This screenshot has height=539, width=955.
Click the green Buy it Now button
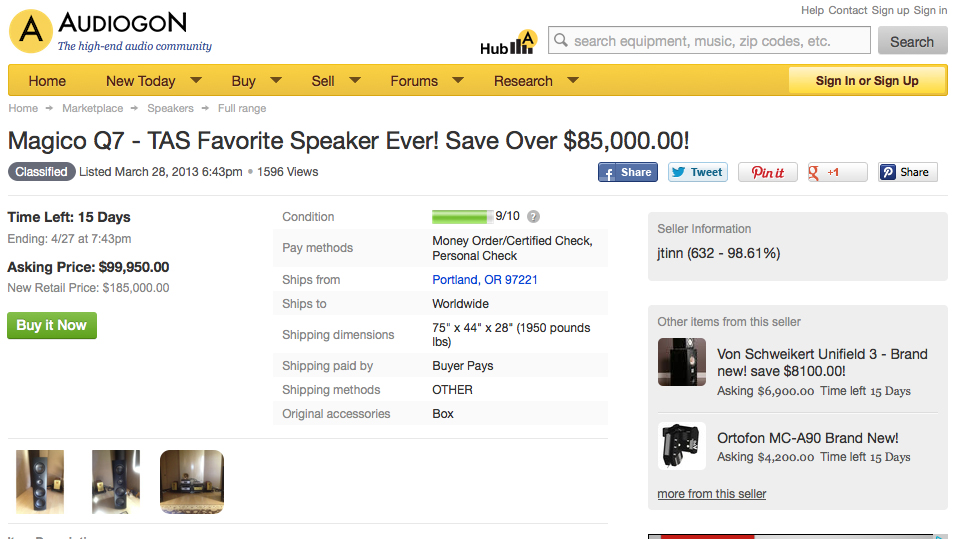point(52,325)
